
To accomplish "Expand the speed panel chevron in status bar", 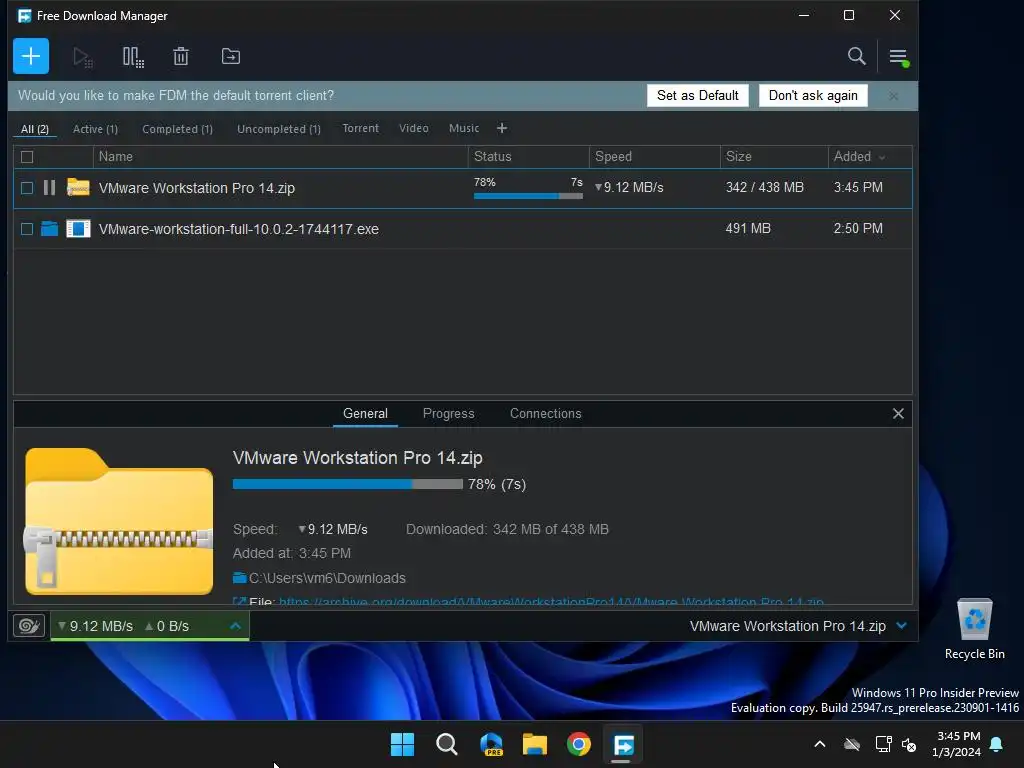I will 236,626.
